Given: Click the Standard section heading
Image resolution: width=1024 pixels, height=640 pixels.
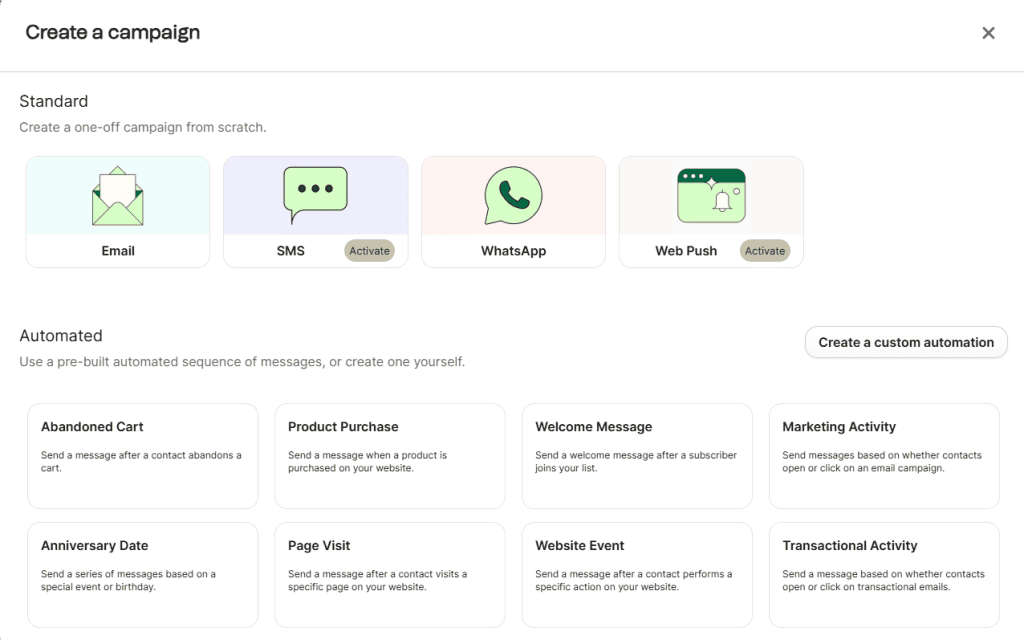Looking at the screenshot, I should [54, 101].
